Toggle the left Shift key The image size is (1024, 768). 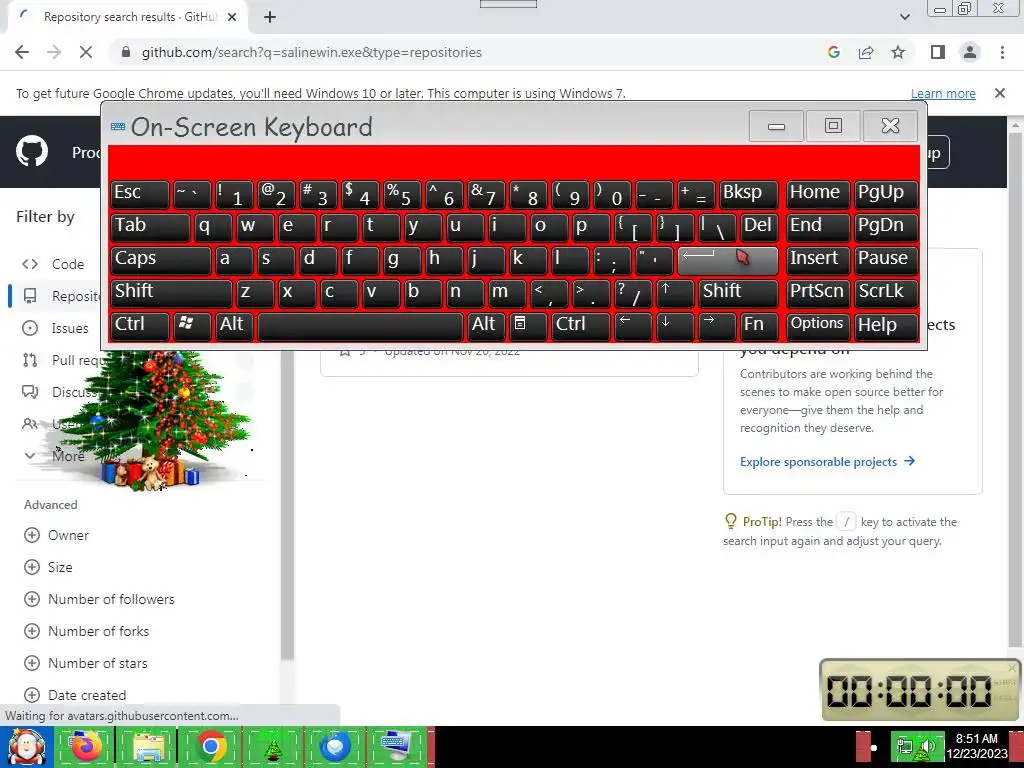click(x=171, y=293)
